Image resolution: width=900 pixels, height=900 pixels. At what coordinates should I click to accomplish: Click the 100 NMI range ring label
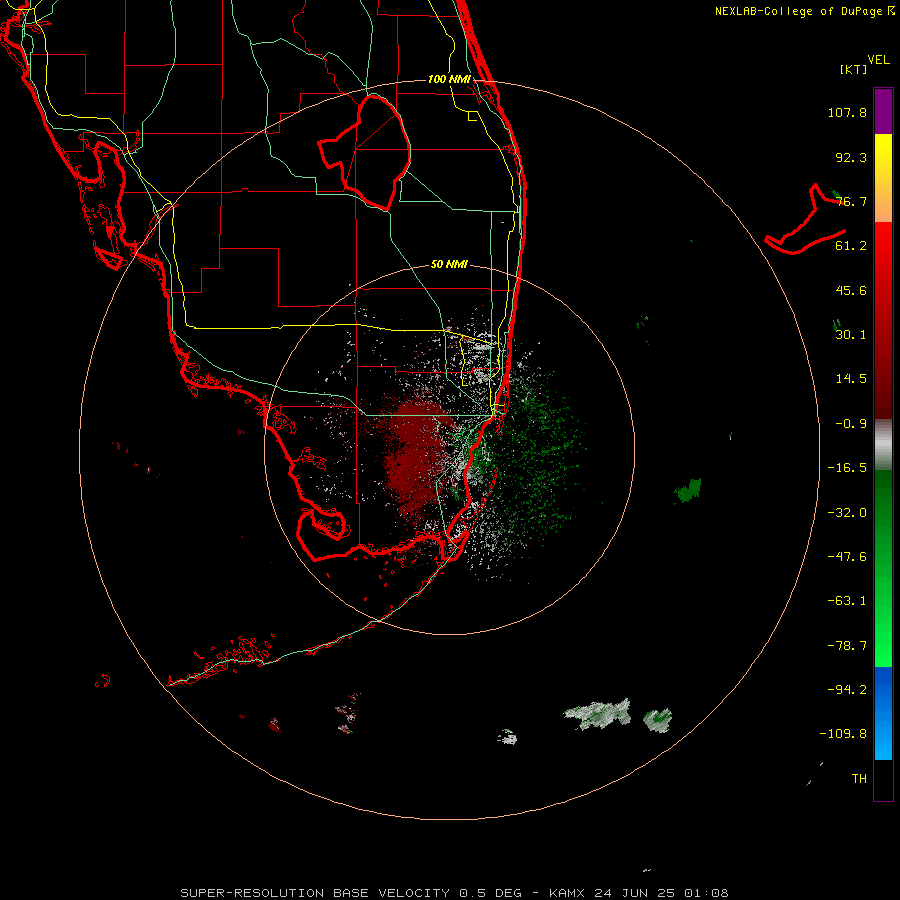[x=449, y=79]
